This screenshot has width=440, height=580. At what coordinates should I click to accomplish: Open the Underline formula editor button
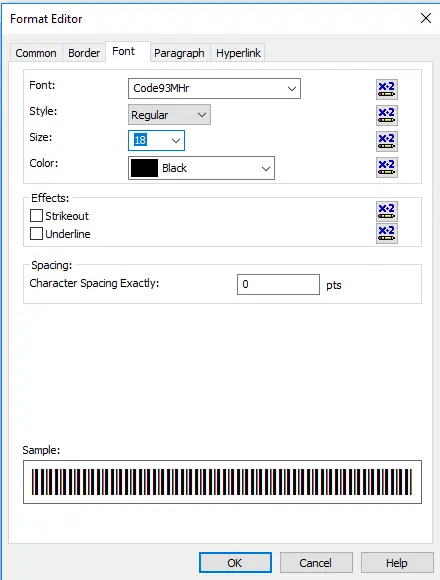tap(387, 233)
